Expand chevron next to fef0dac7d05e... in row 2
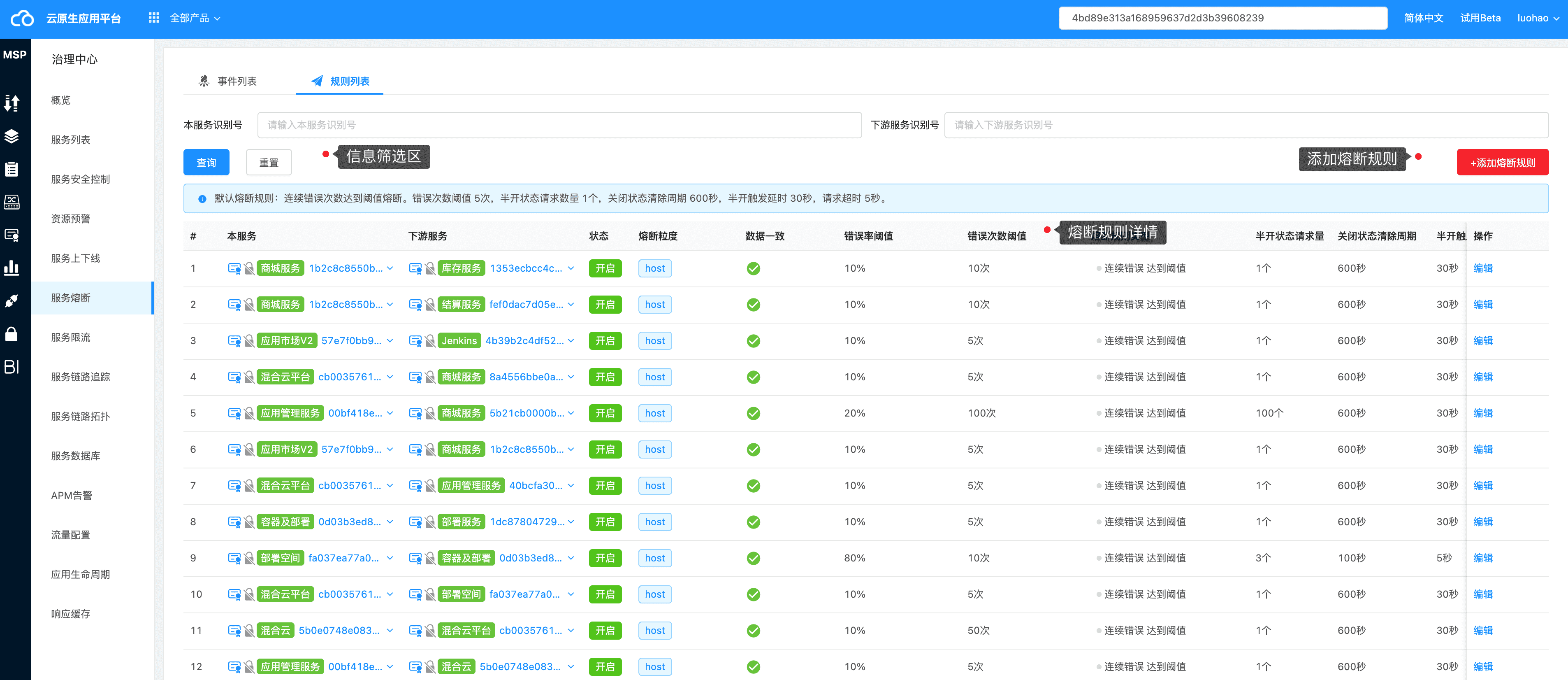 point(571,305)
